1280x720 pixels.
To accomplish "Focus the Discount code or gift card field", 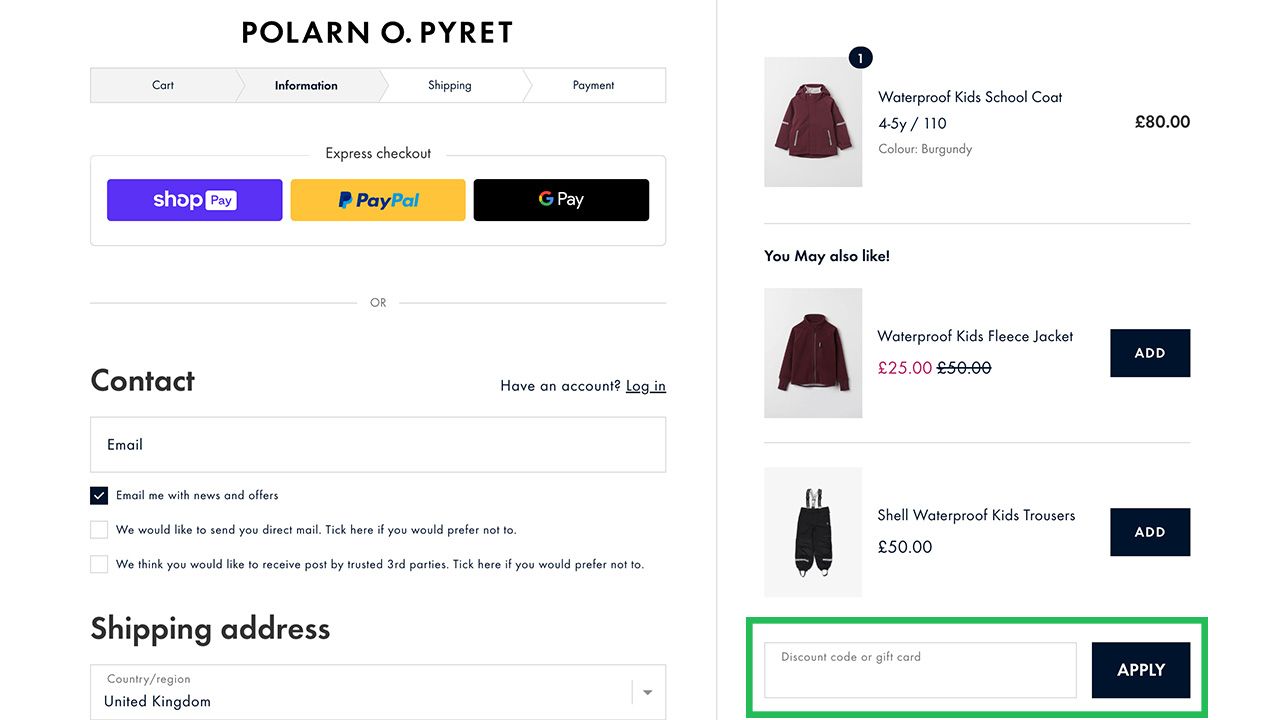I will [x=920, y=670].
